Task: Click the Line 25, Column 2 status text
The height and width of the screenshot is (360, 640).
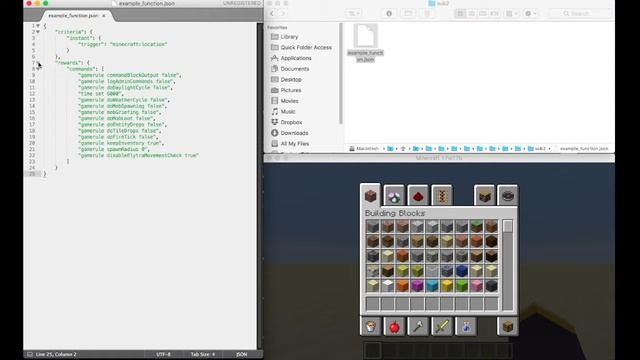Action: click(56, 354)
